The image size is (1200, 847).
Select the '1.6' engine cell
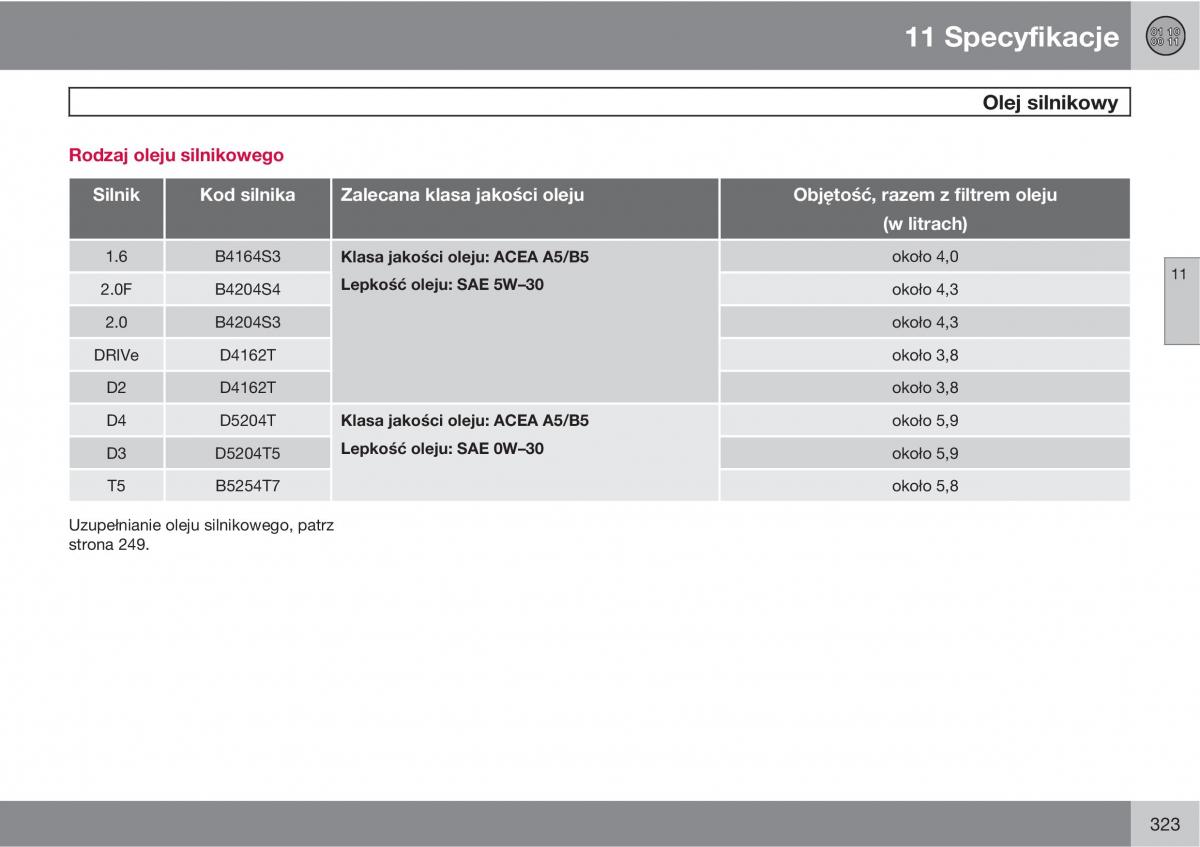116,256
